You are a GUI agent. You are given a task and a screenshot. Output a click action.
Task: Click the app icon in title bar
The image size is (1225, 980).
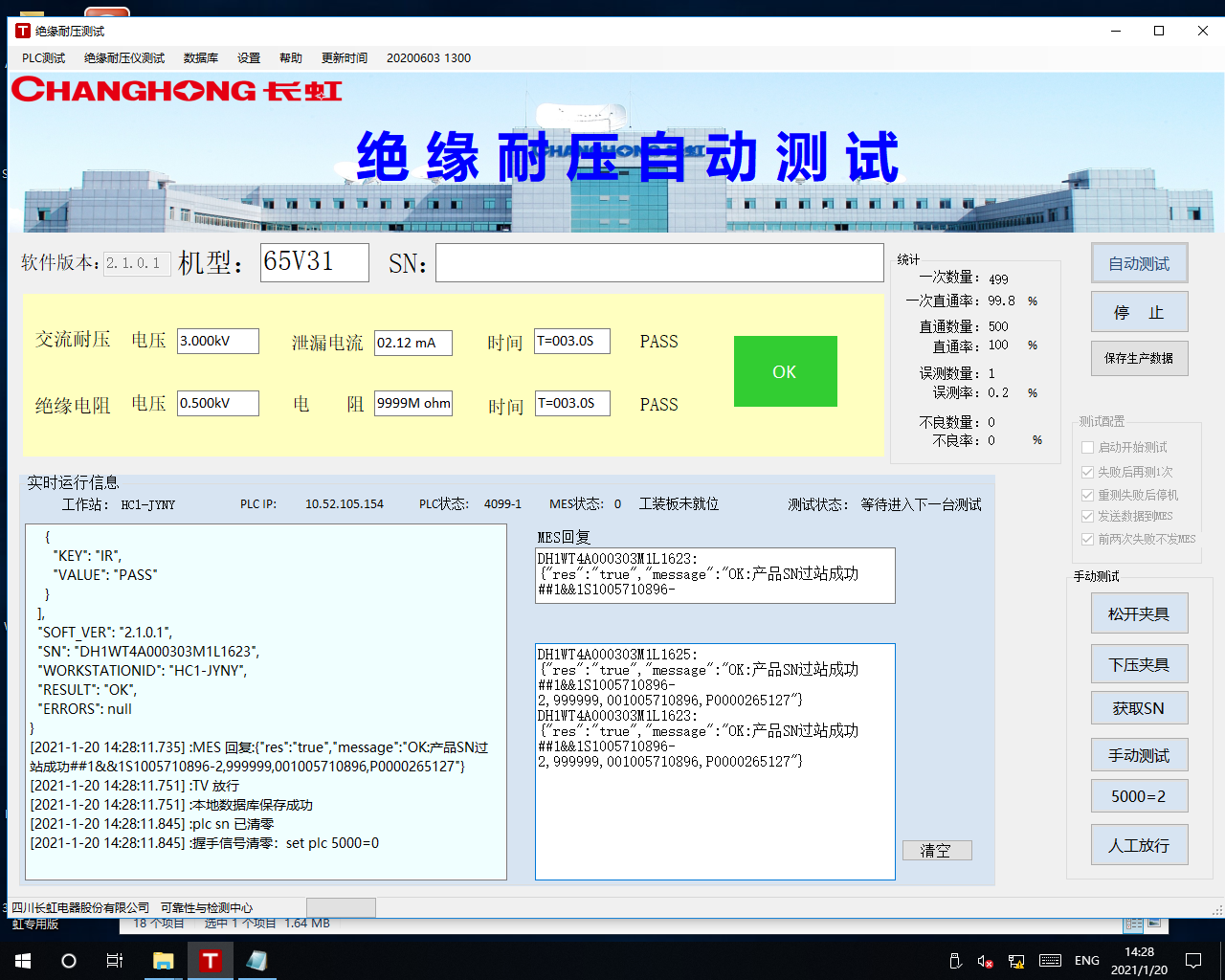23,31
